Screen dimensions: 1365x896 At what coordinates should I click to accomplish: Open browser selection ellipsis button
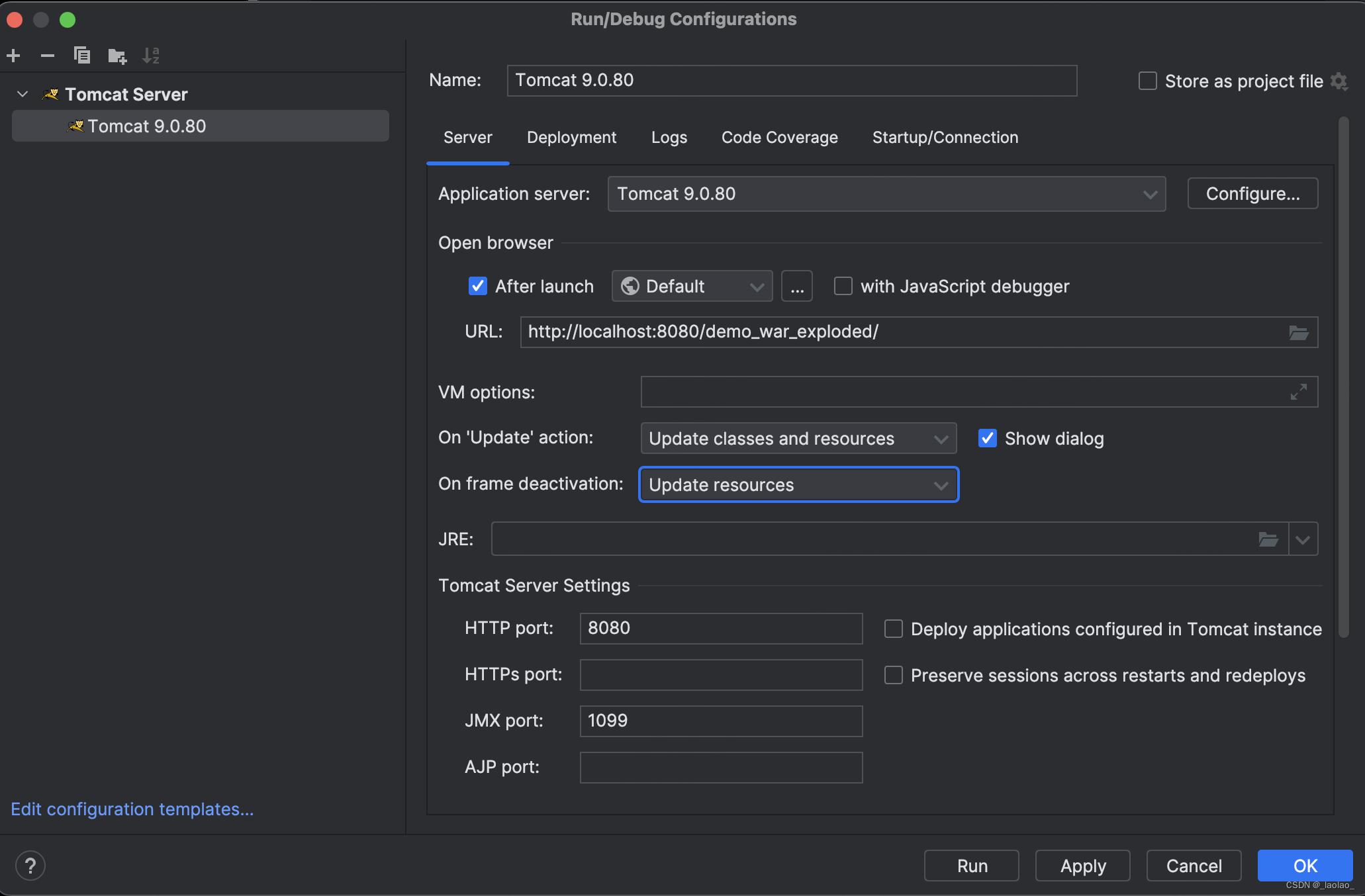point(797,286)
